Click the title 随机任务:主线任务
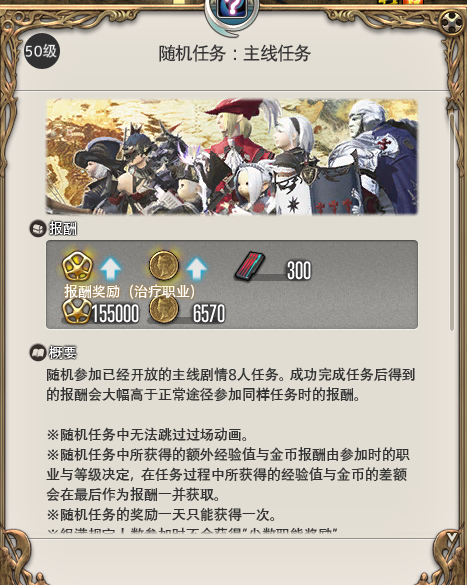467x585 pixels. (235, 53)
